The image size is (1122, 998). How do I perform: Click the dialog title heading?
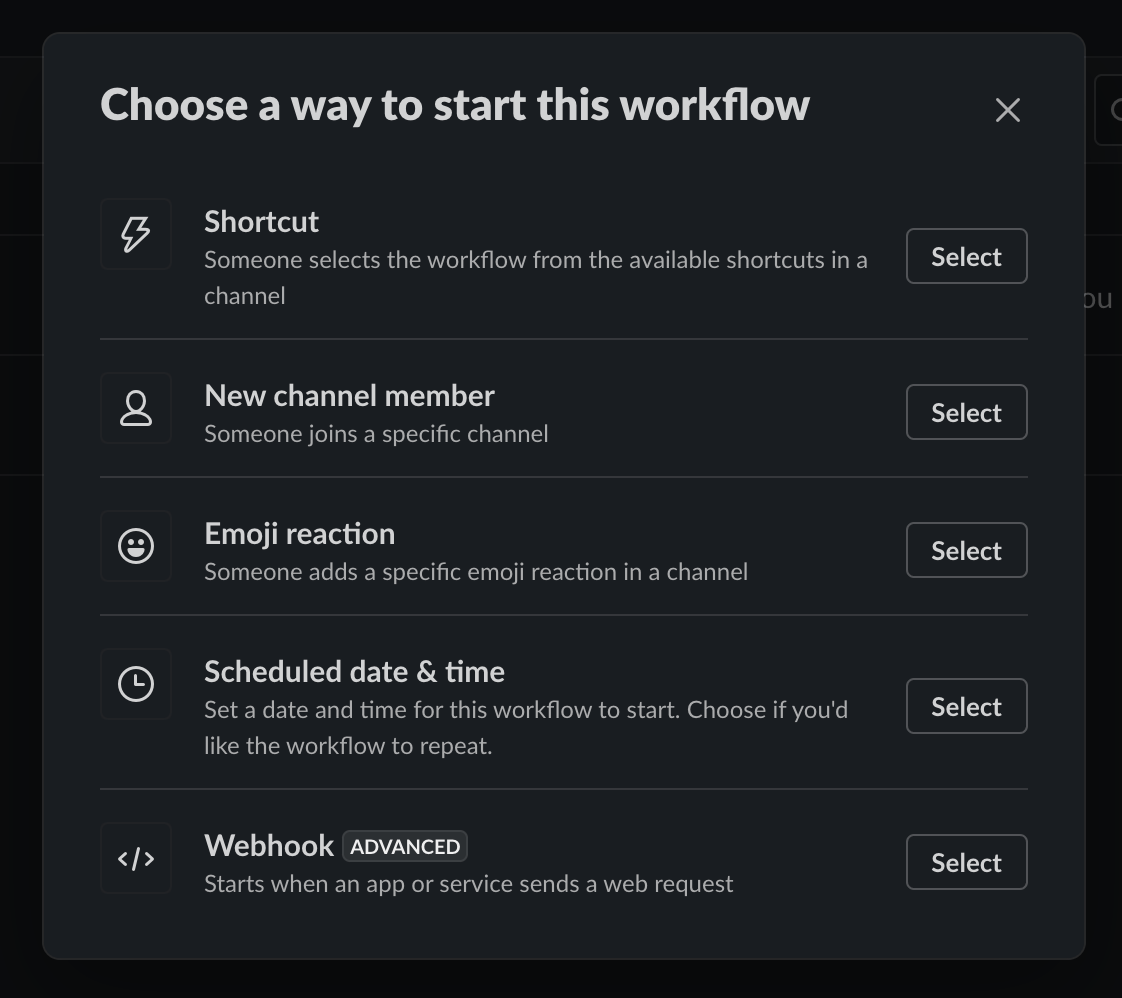(x=455, y=105)
